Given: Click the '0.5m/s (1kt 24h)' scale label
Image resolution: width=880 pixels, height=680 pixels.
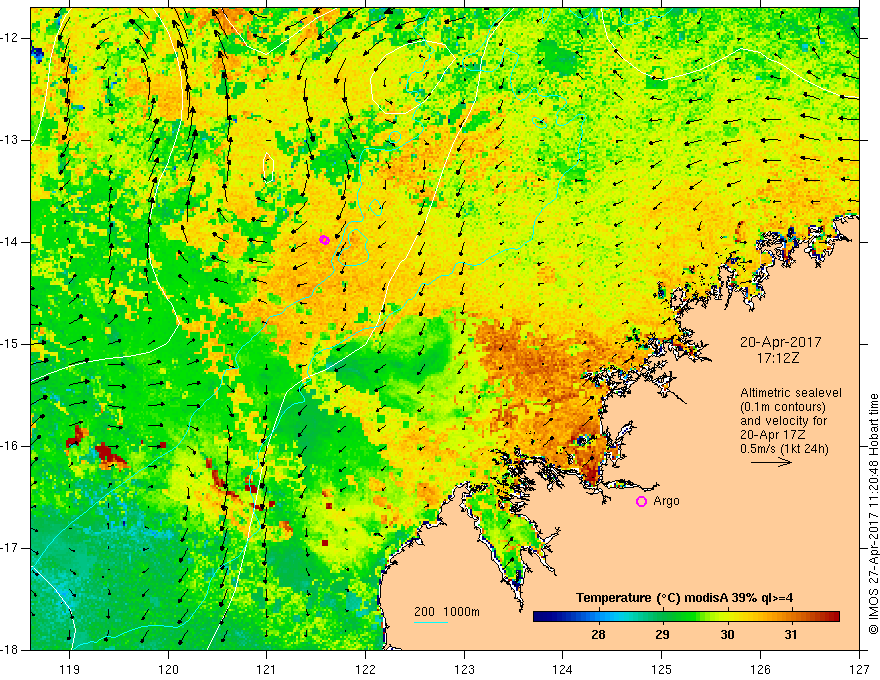Looking at the screenshot, I should pyautogui.click(x=784, y=449).
